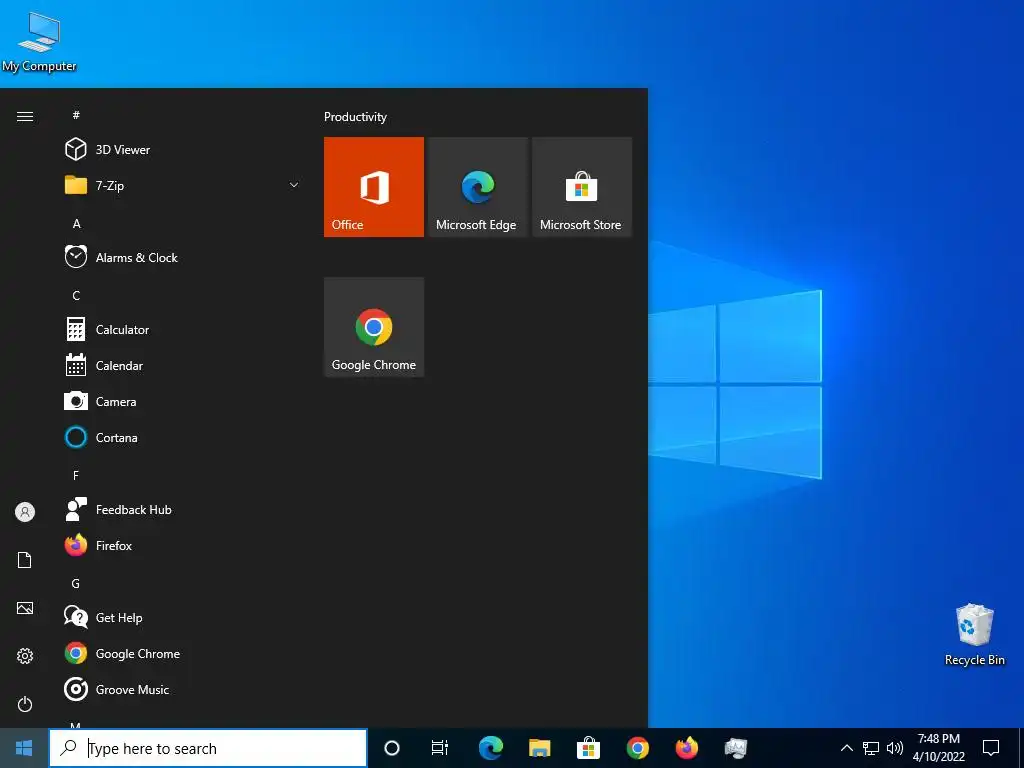Show hidden system tray icons
The image size is (1024, 768).
click(846, 748)
